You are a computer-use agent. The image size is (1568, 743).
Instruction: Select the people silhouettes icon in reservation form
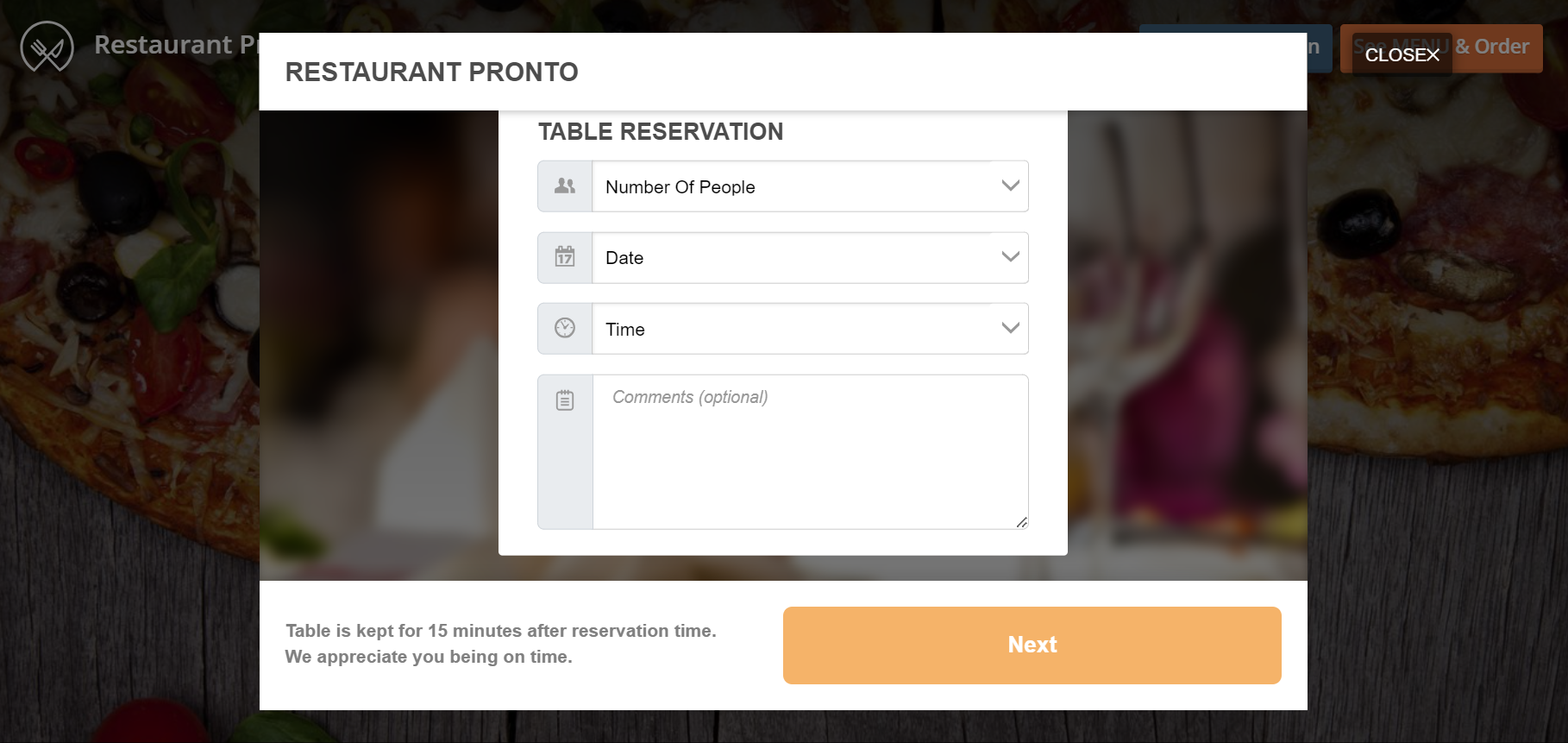point(564,185)
